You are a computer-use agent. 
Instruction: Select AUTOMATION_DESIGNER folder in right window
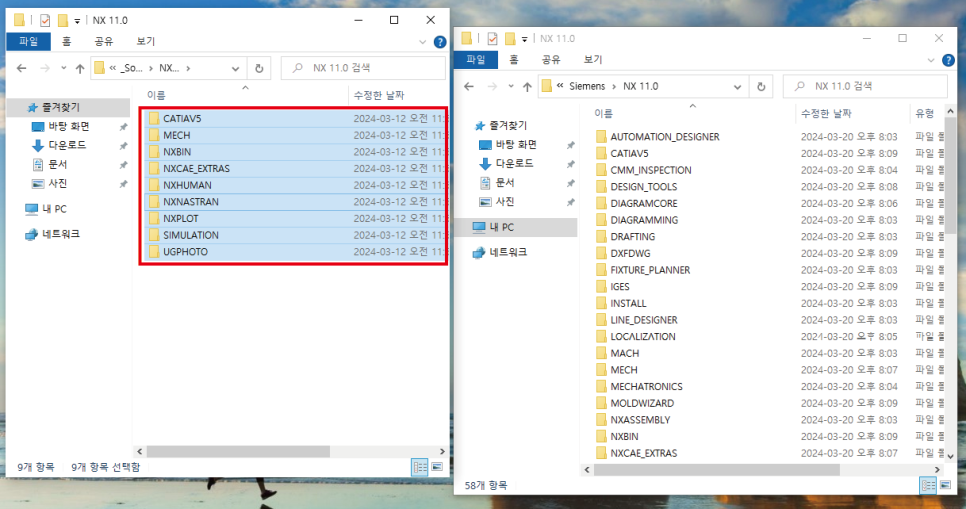tap(665, 137)
